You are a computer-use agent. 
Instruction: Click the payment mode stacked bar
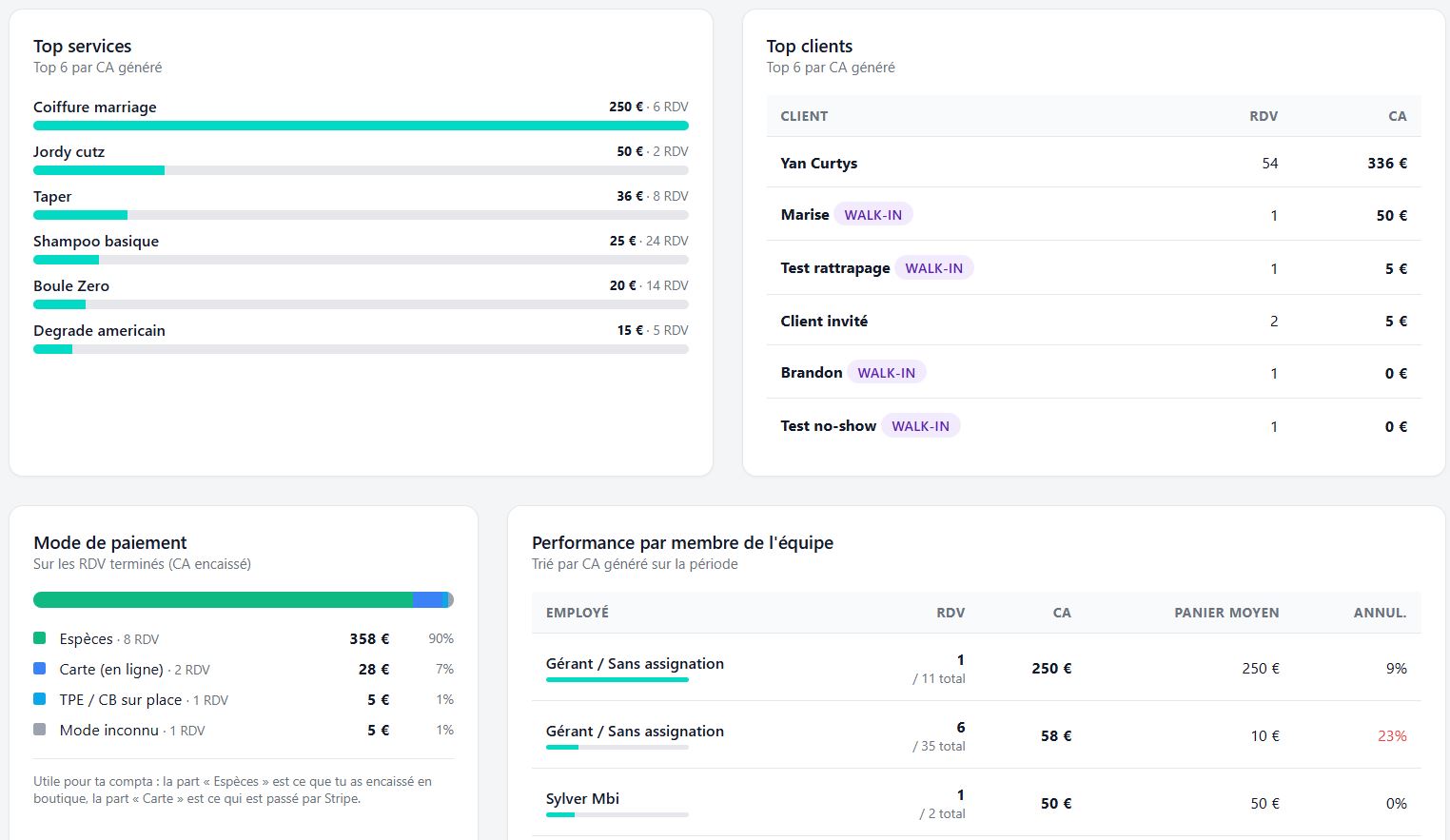click(x=244, y=600)
